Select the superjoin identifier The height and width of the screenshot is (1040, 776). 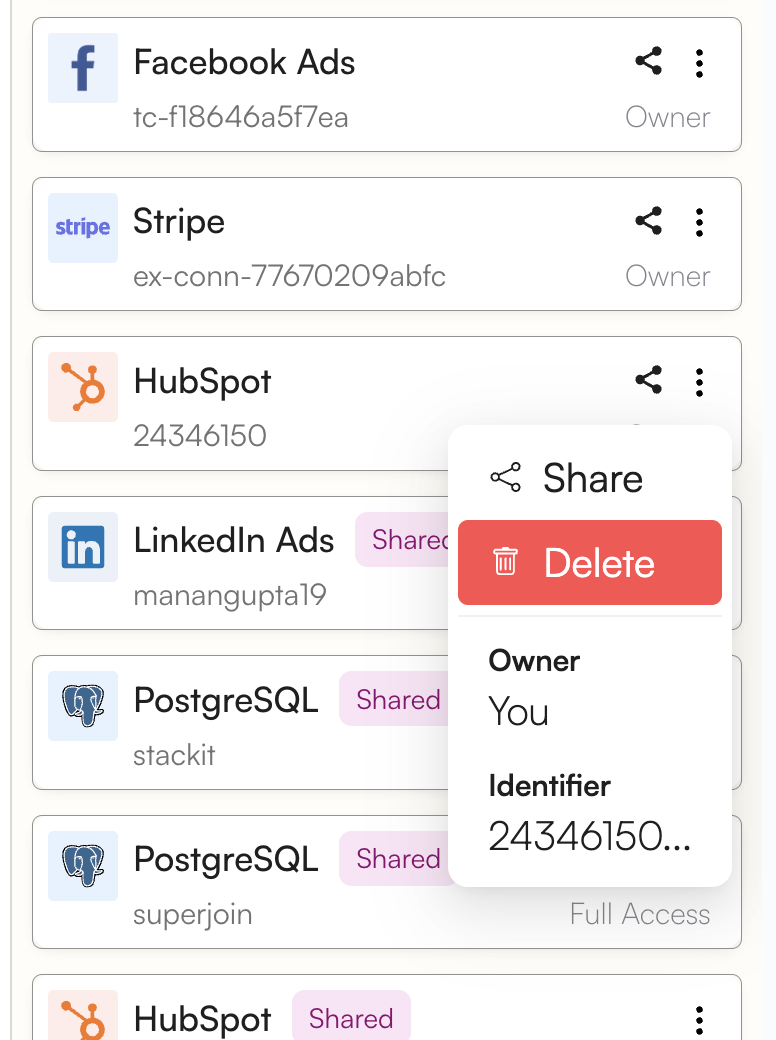click(x=192, y=915)
